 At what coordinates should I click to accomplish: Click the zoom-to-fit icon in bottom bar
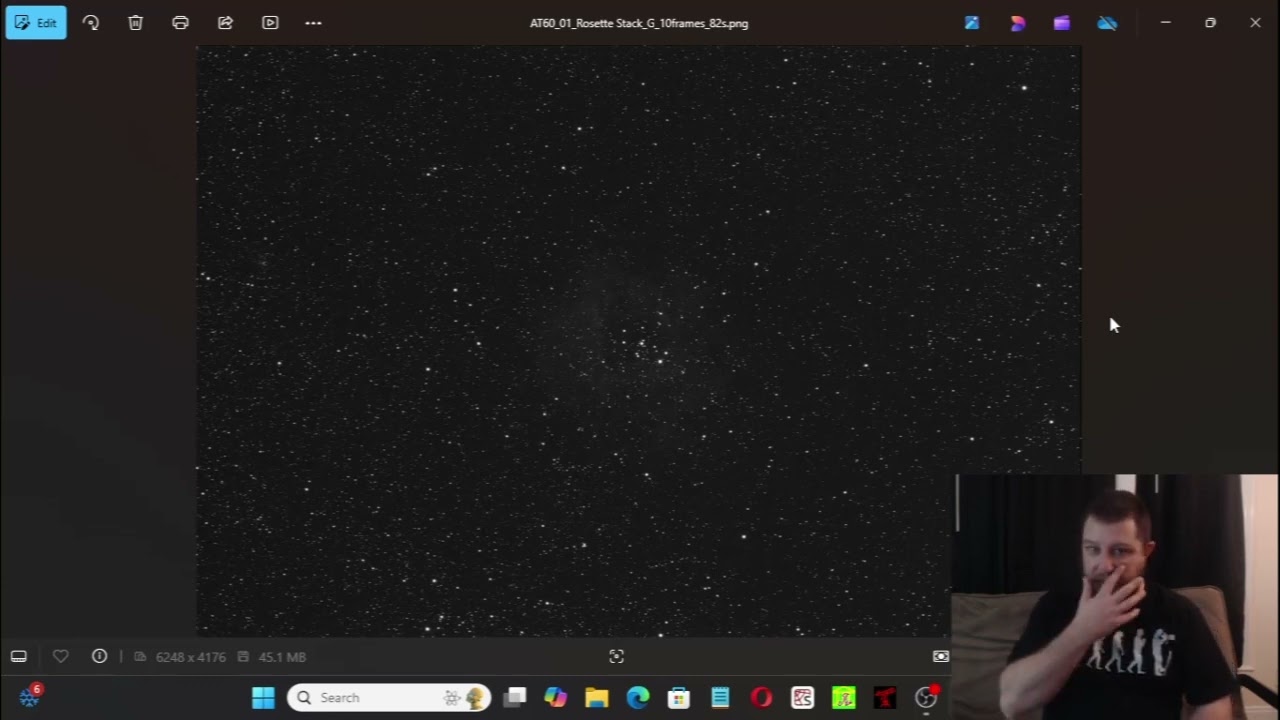click(616, 657)
